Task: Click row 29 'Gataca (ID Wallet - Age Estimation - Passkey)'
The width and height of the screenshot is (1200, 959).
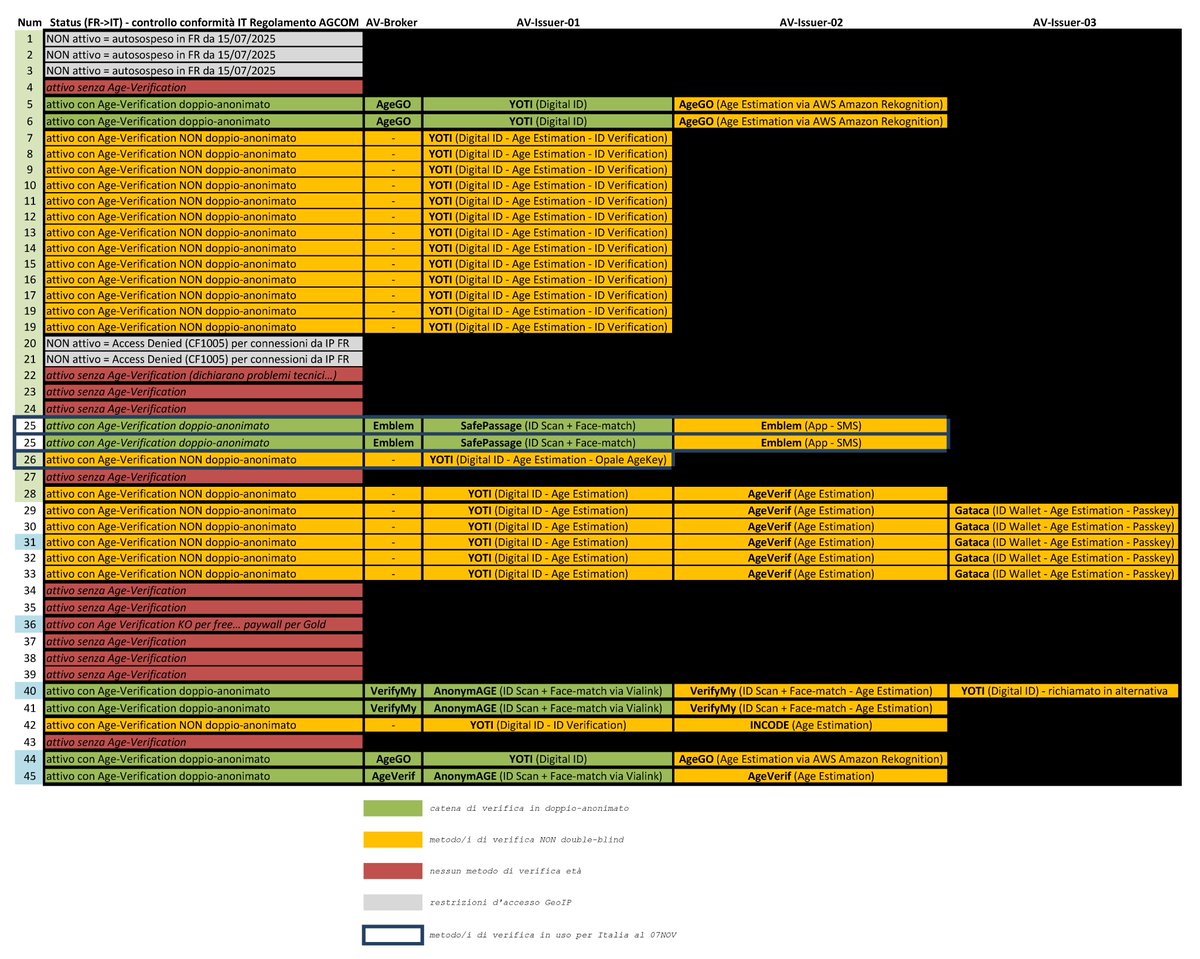Action: click(1064, 511)
